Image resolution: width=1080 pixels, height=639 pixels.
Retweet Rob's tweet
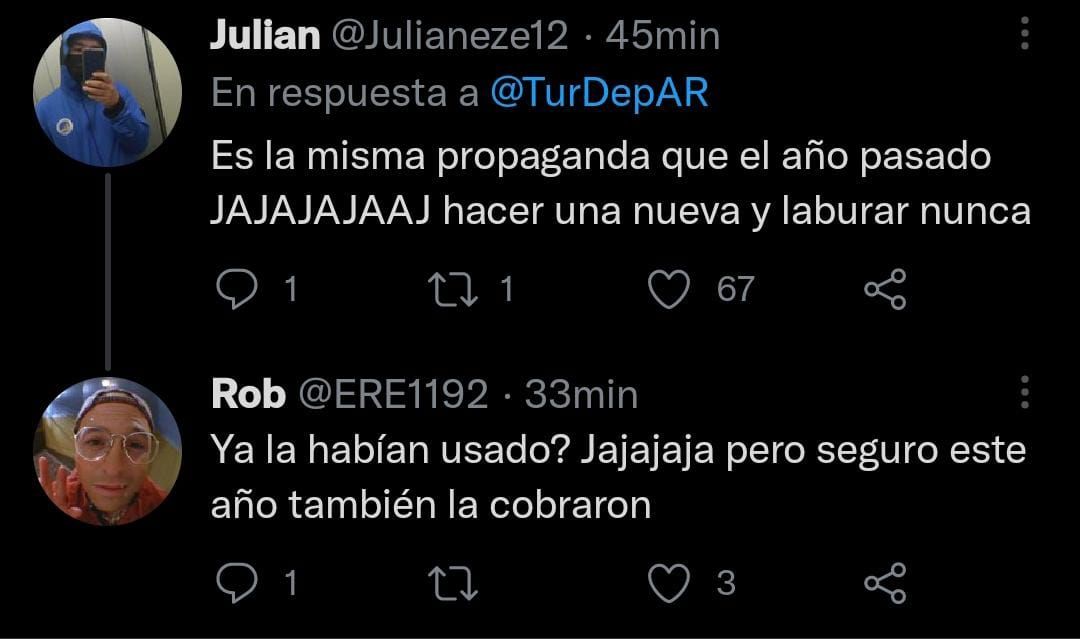(453, 583)
